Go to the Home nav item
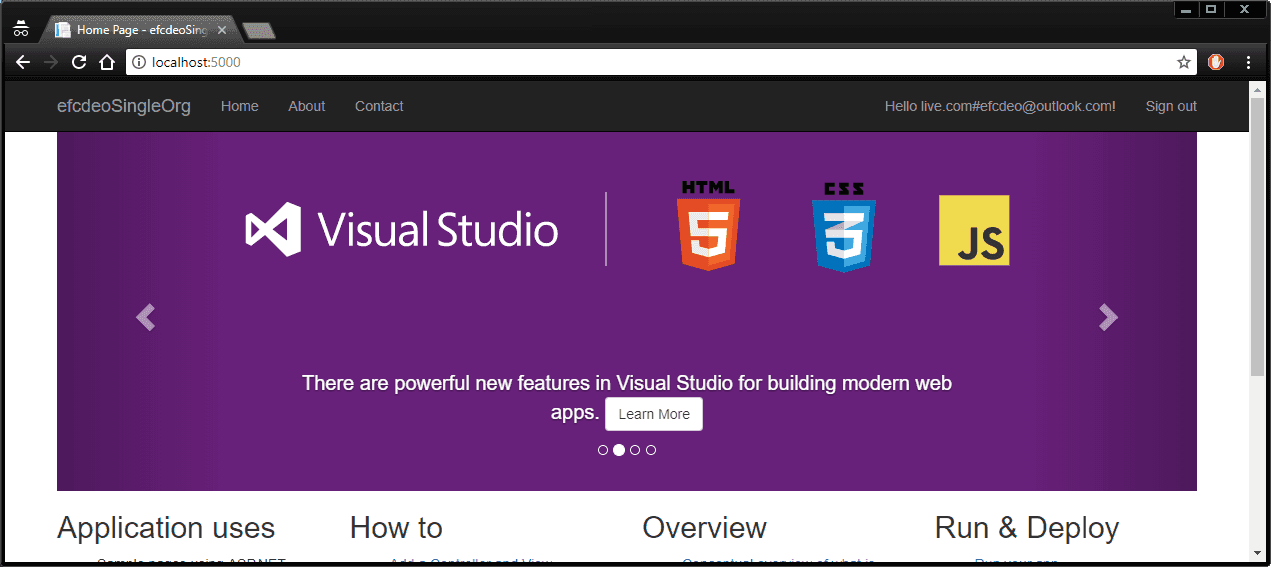Image resolution: width=1271 pixels, height=567 pixels. pyautogui.click(x=240, y=106)
